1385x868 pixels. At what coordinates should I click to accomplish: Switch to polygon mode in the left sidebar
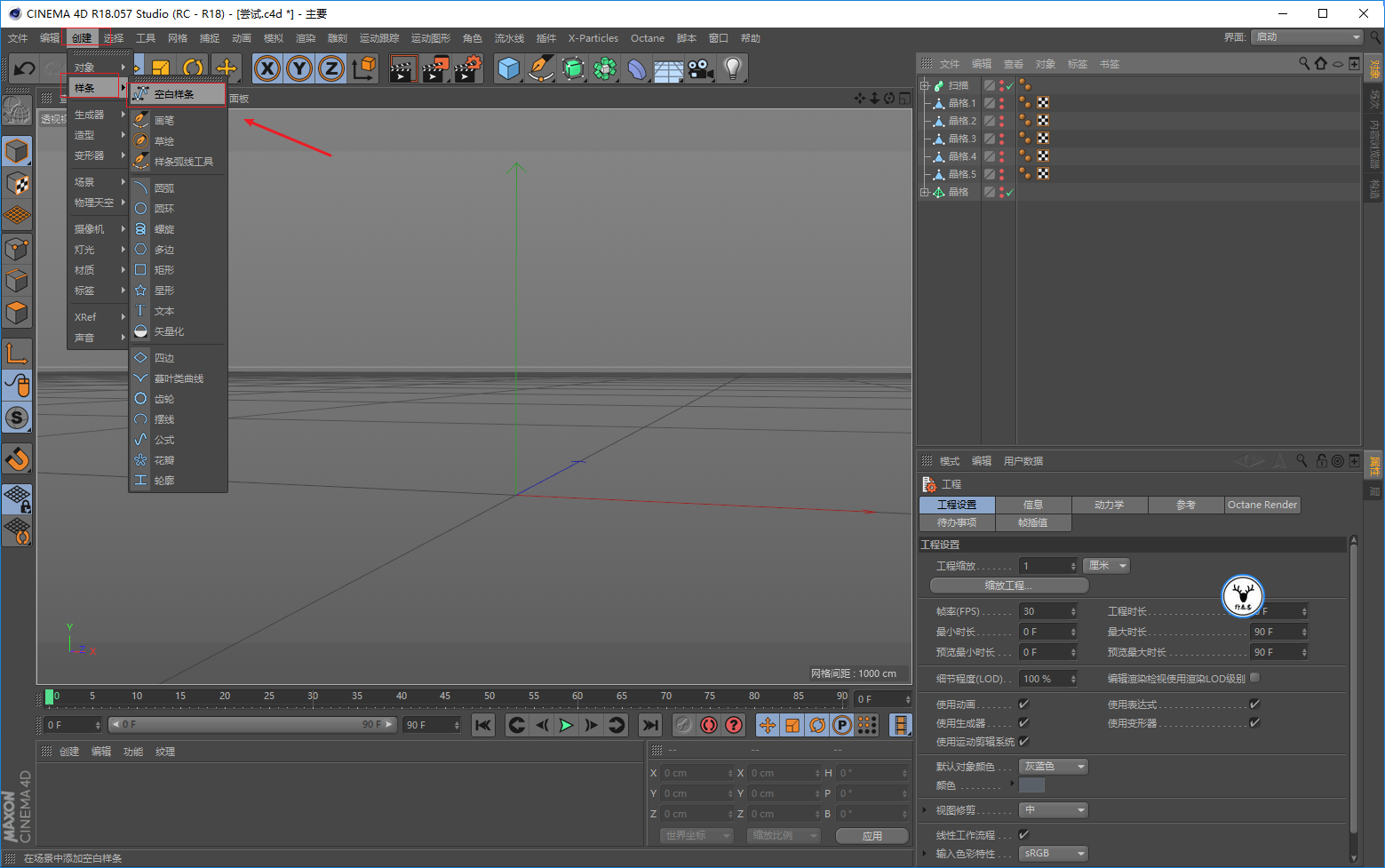pos(17,314)
